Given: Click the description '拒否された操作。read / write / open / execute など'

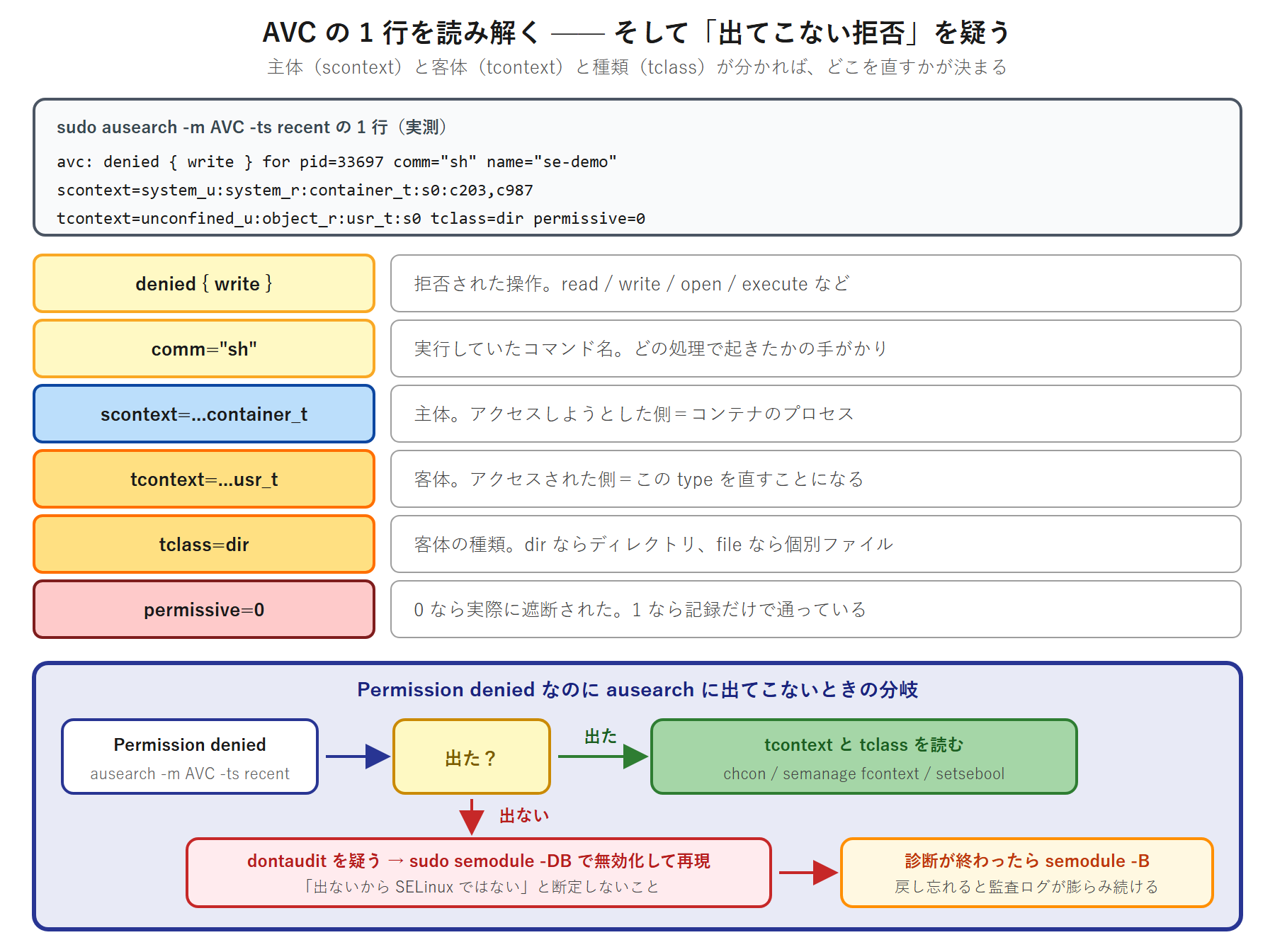Looking at the screenshot, I should tap(816, 283).
